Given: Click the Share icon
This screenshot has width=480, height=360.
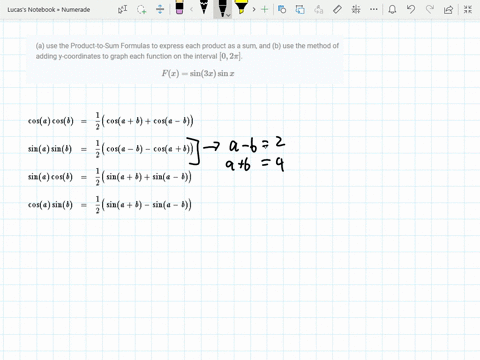Looking at the screenshot, I should click(x=449, y=9).
